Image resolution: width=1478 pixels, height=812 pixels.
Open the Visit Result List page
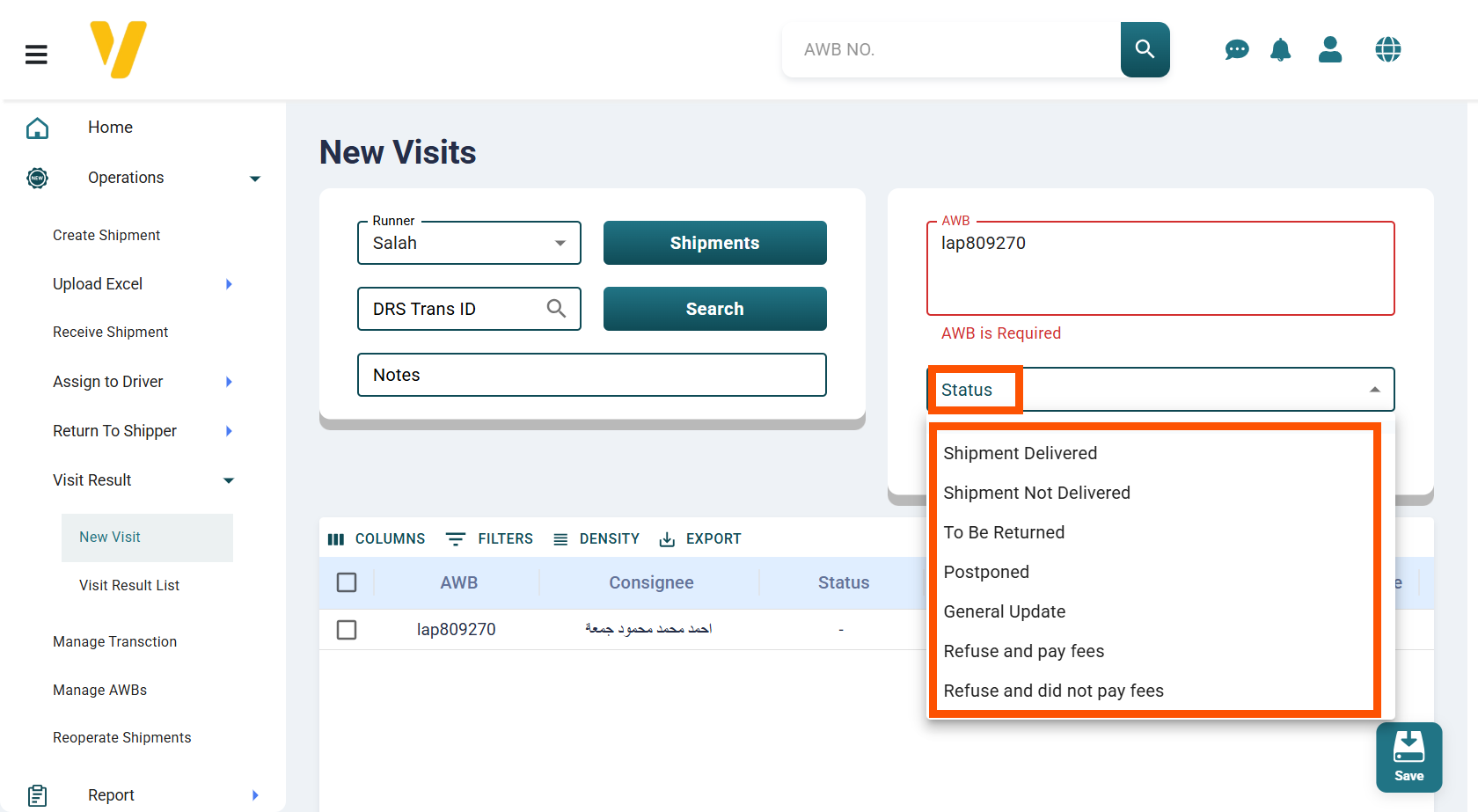(129, 585)
